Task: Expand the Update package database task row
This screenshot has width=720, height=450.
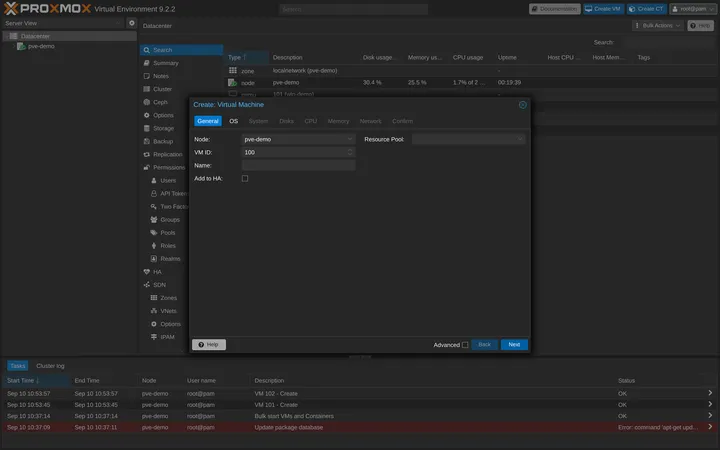Action: click(710, 427)
